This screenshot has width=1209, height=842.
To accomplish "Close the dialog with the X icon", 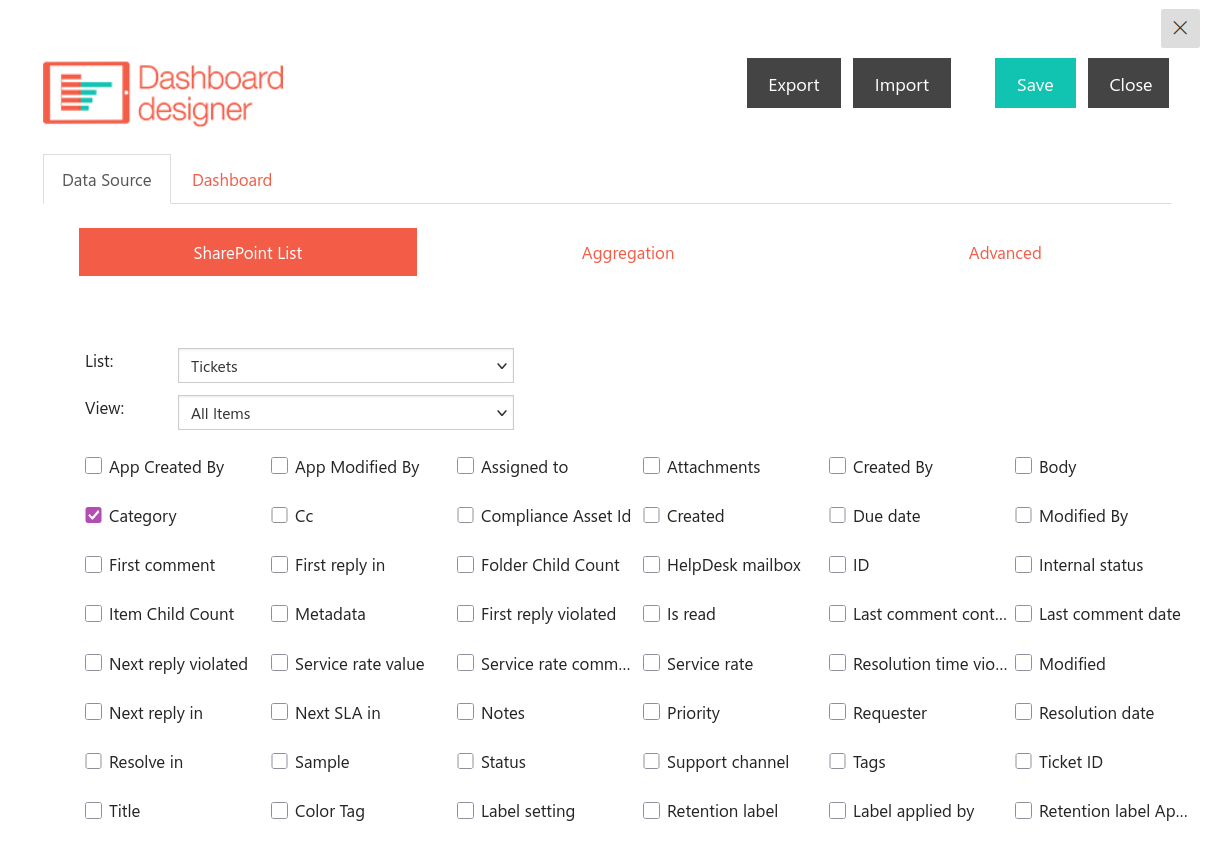I will tap(1180, 28).
